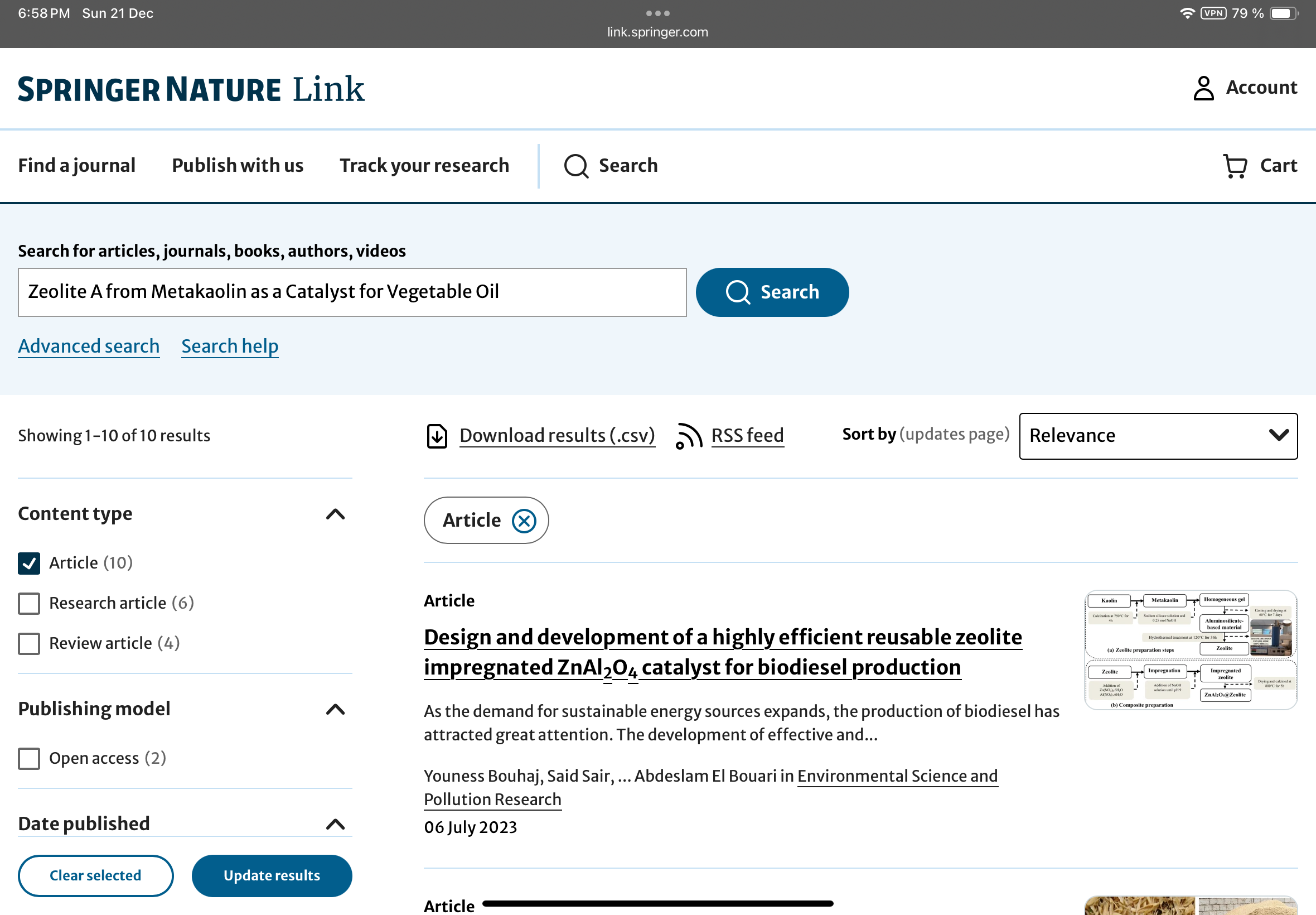Image resolution: width=1316 pixels, height=915 pixels.
Task: Click the search query input field
Action: tap(352, 292)
